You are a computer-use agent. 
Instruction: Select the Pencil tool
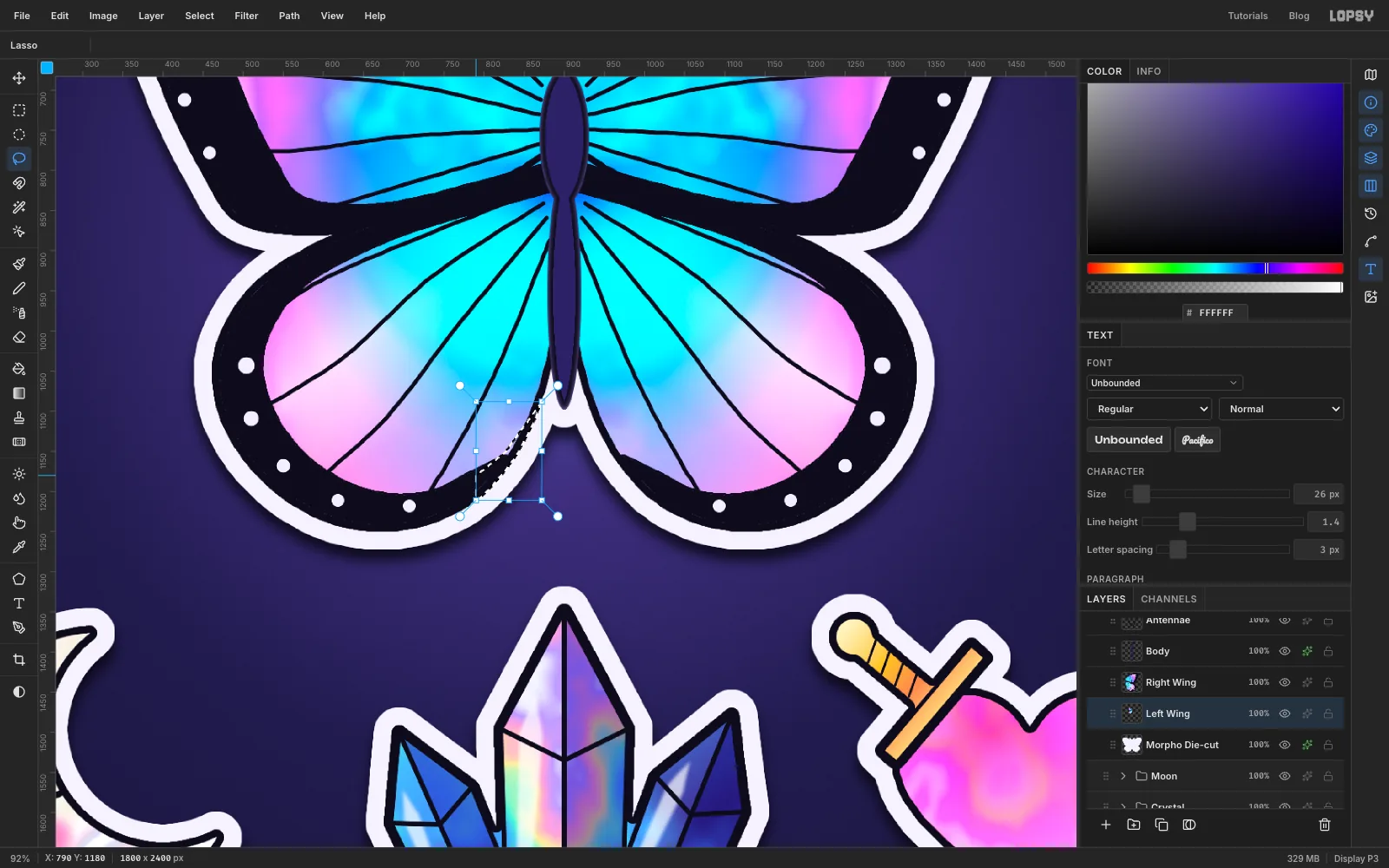(x=19, y=288)
